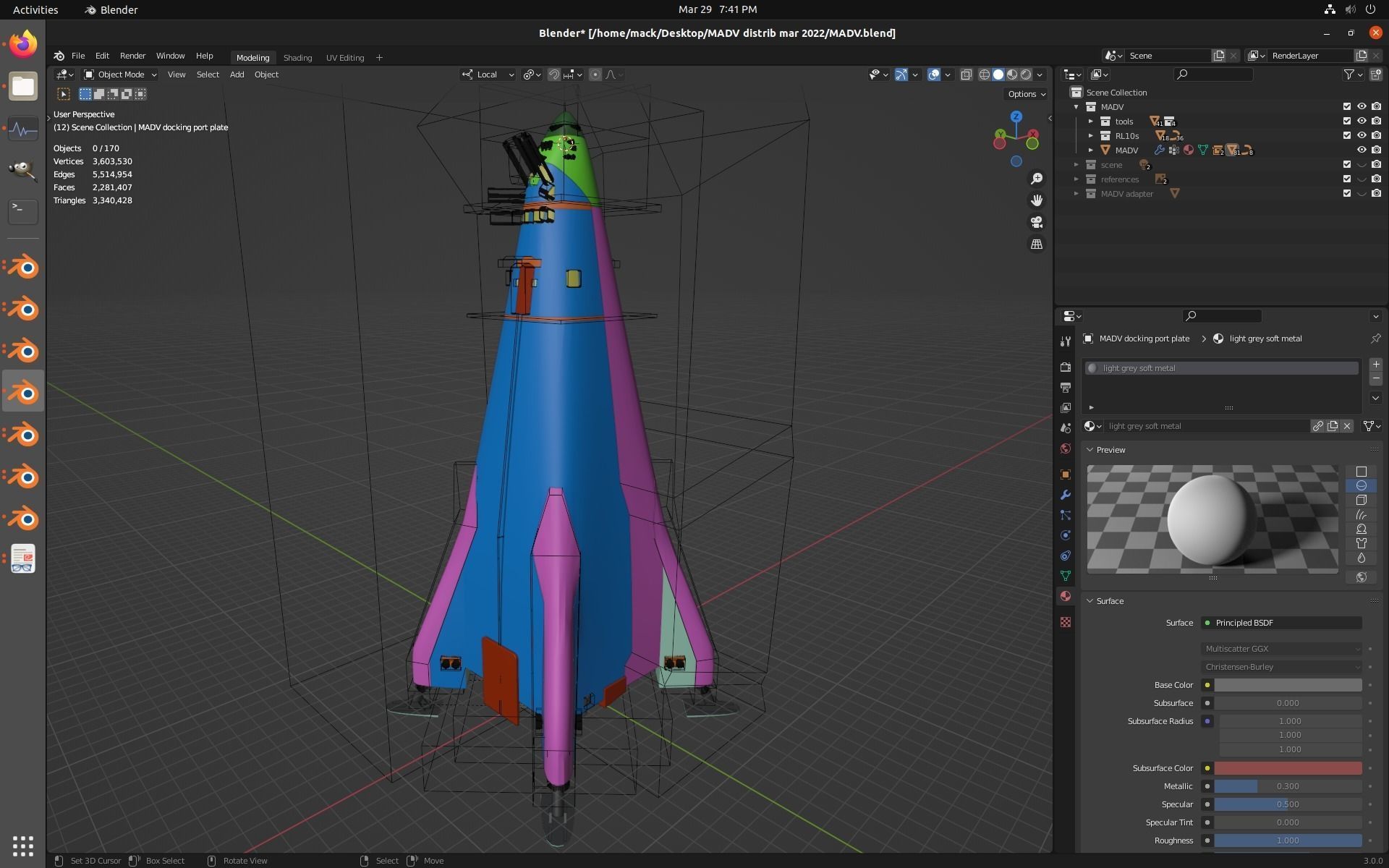This screenshot has width=1389, height=868.
Task: Toggle viewport overlays display button
Action: [x=934, y=75]
